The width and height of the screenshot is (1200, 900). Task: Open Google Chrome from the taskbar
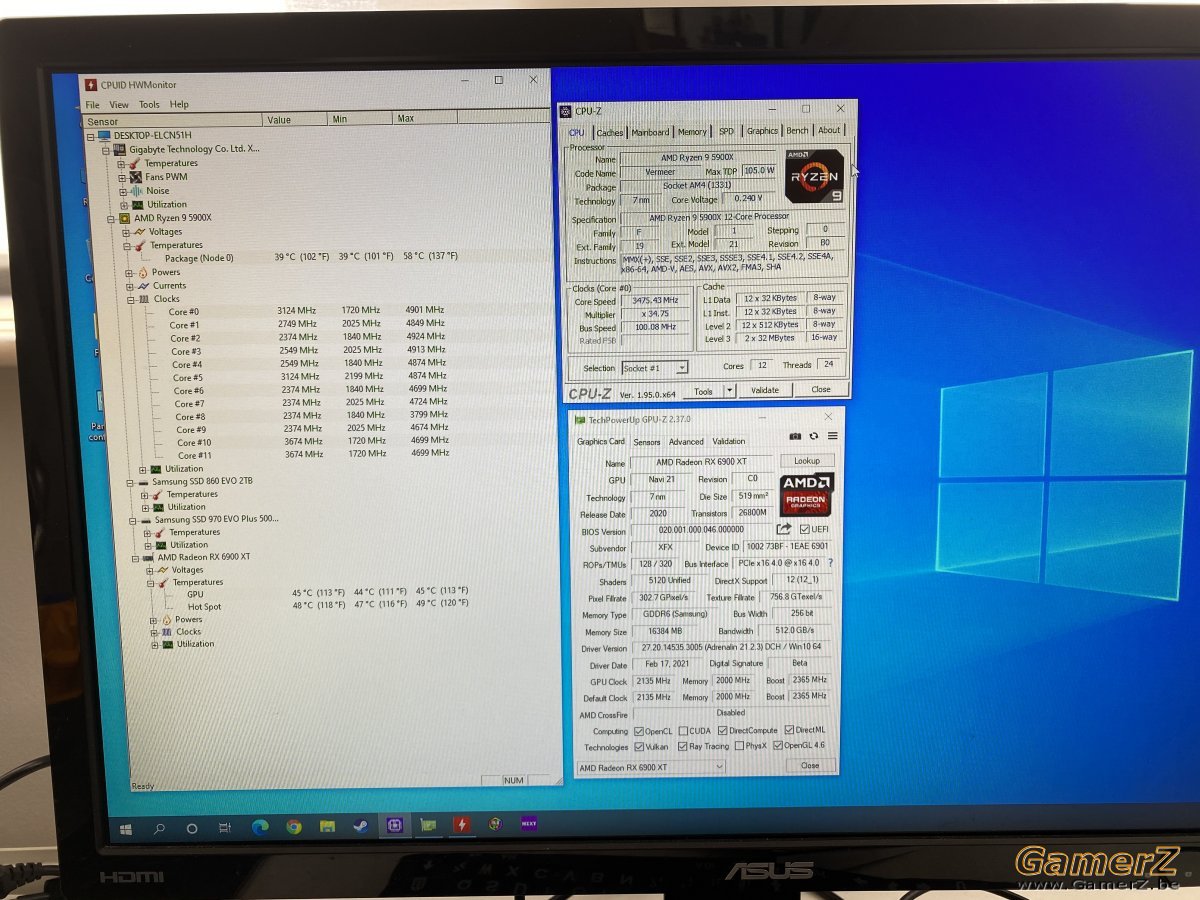(294, 827)
